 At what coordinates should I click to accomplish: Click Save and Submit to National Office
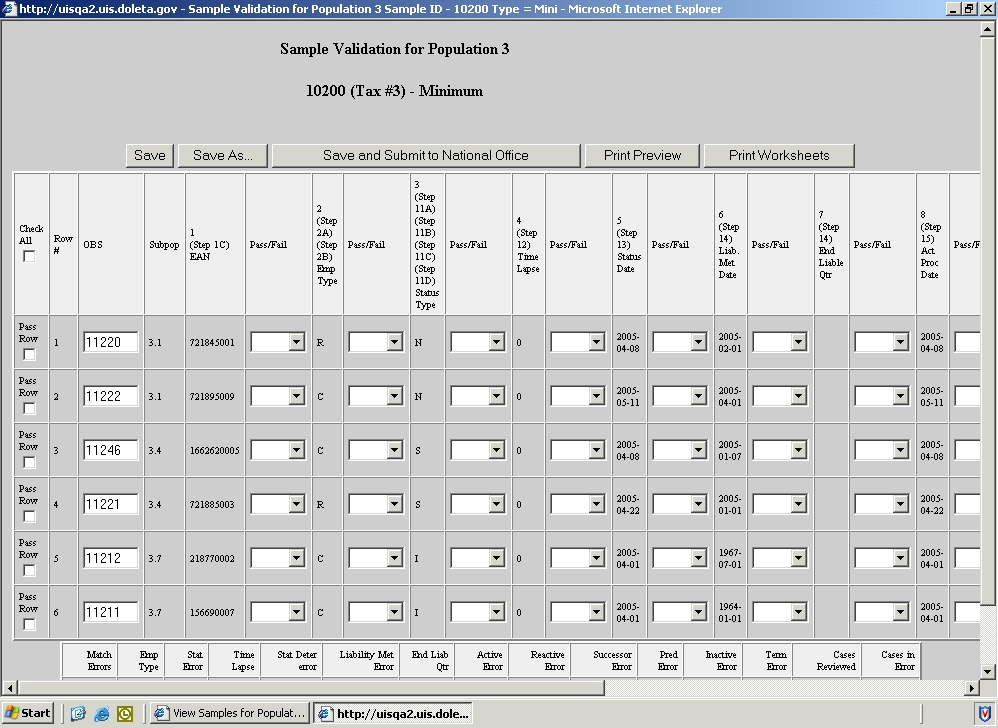[425, 155]
